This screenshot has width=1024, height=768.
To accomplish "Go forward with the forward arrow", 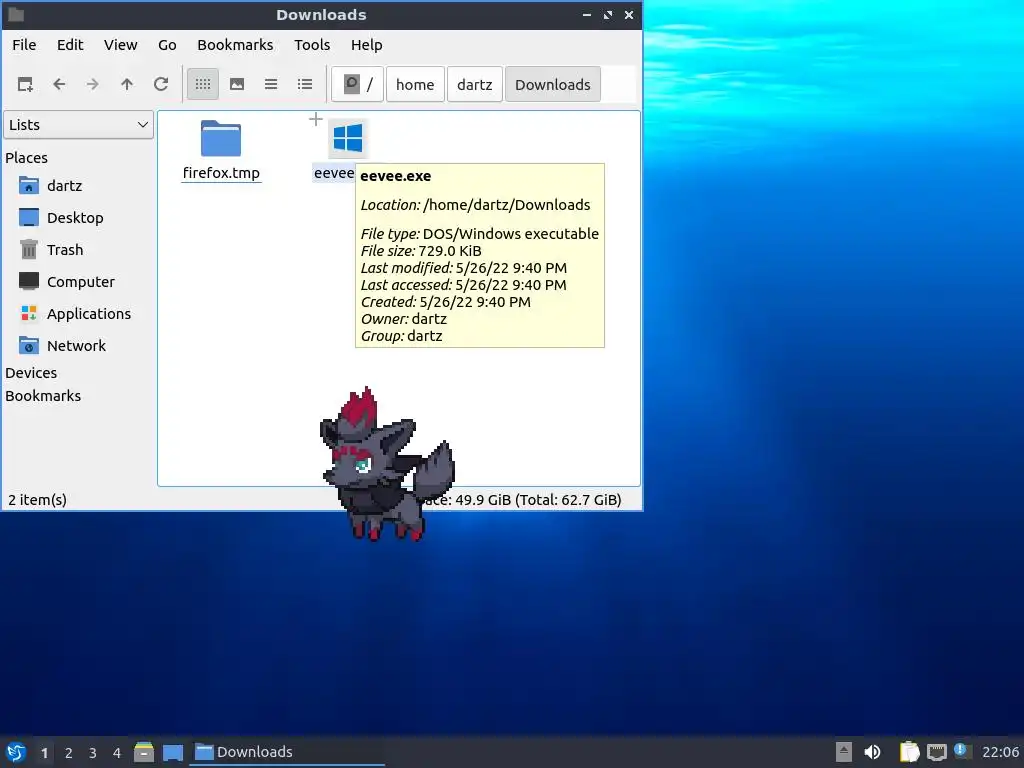I will click(93, 84).
